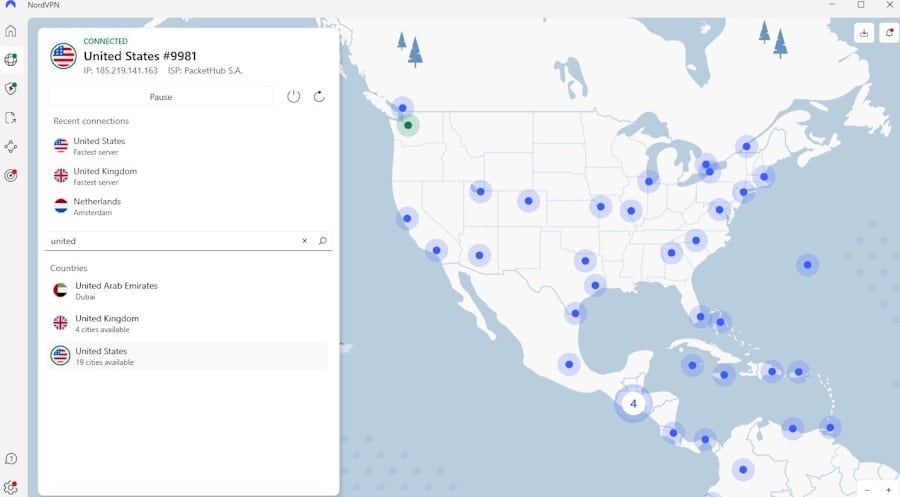
Task: Select the Montreal map marker
Action: coord(746,146)
